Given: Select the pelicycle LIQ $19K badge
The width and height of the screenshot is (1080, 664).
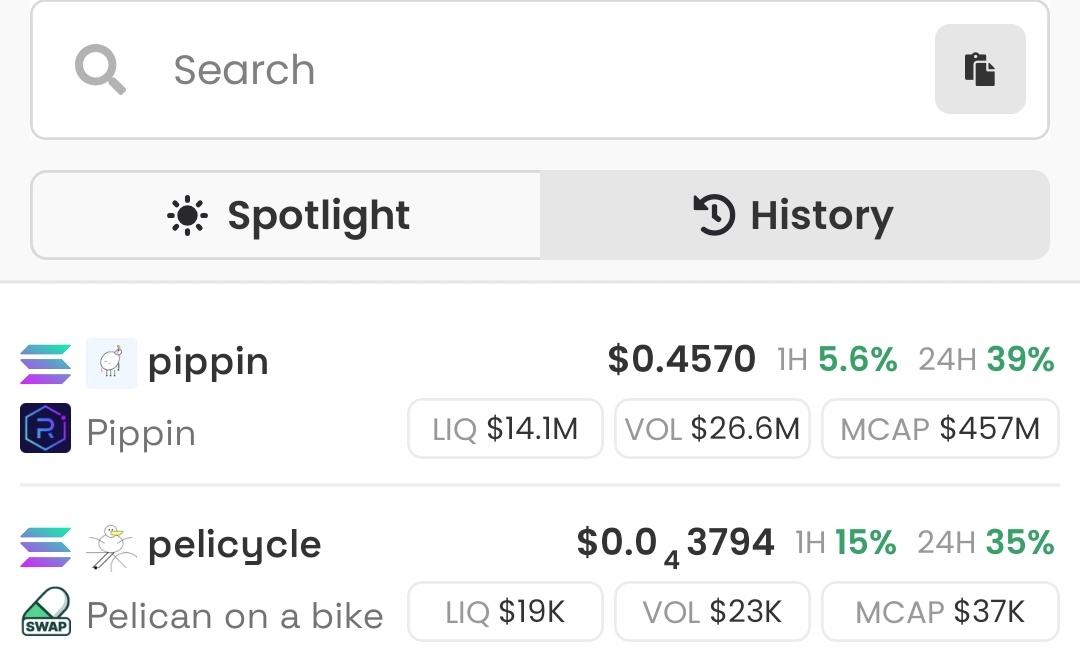Looking at the screenshot, I should coord(505,612).
